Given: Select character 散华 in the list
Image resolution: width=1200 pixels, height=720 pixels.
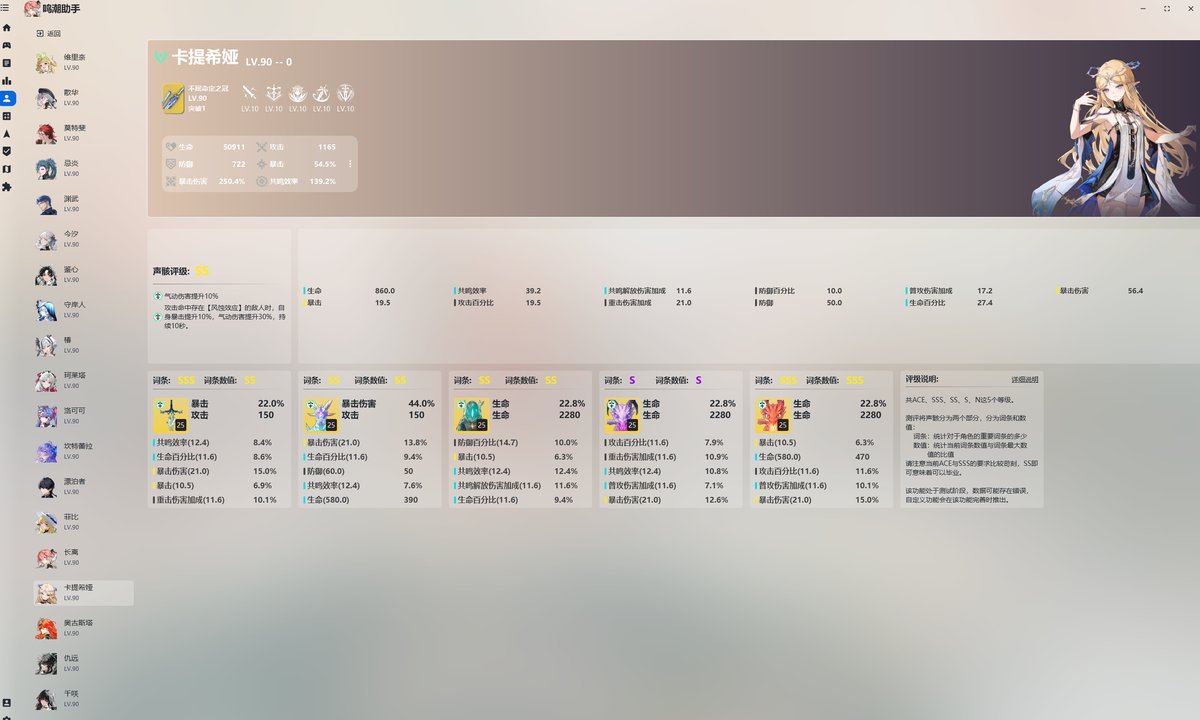Looking at the screenshot, I should 83,98.
